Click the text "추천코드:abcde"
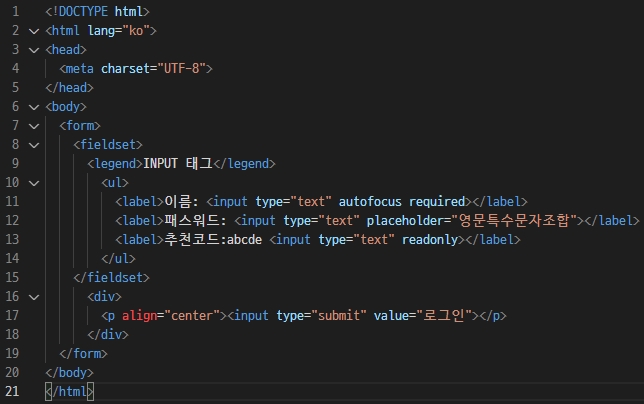644x404 pixels. [213, 239]
